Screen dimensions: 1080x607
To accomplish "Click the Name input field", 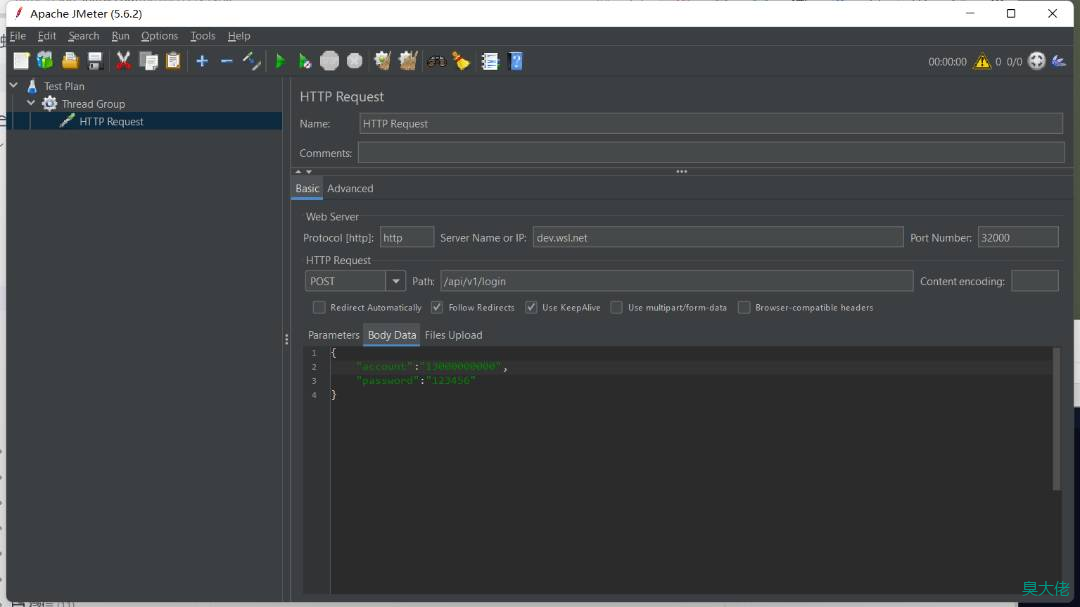I will [711, 123].
